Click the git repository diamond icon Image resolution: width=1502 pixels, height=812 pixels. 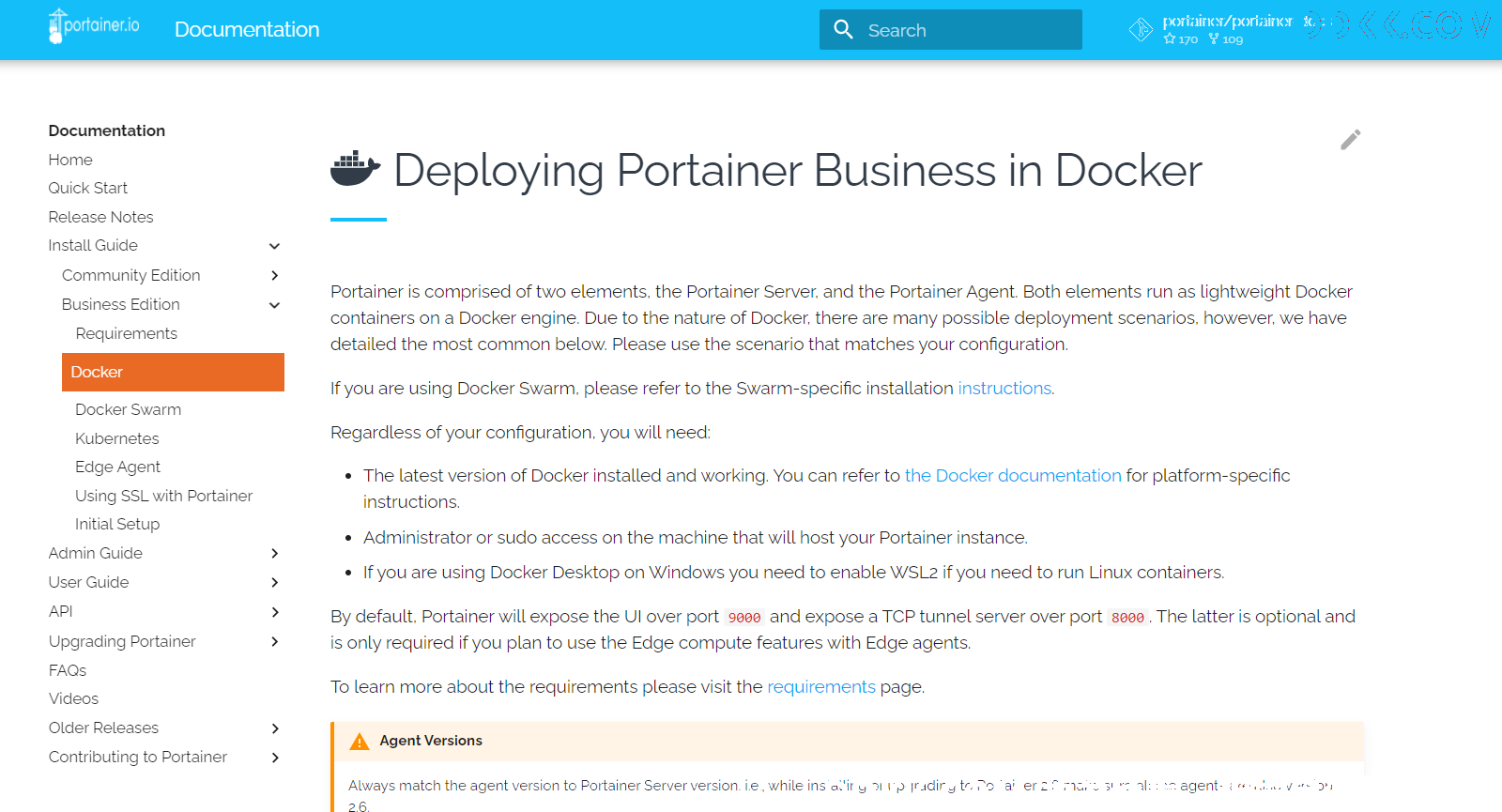pyautogui.click(x=1141, y=30)
